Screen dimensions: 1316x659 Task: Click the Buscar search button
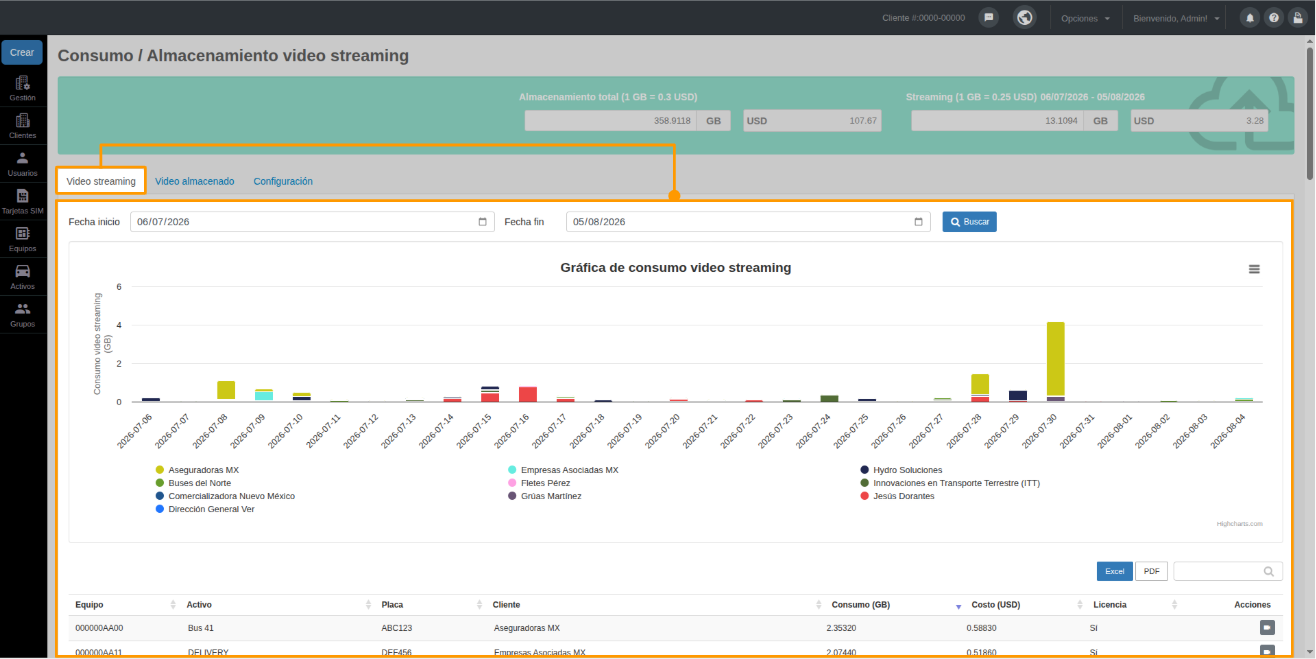coord(969,222)
